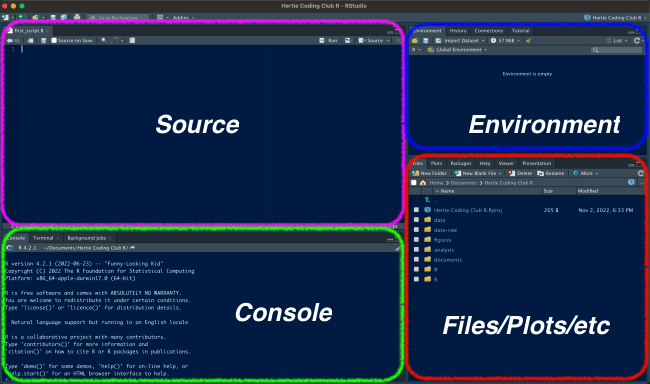Check the box beside the documents folder

click(x=417, y=260)
